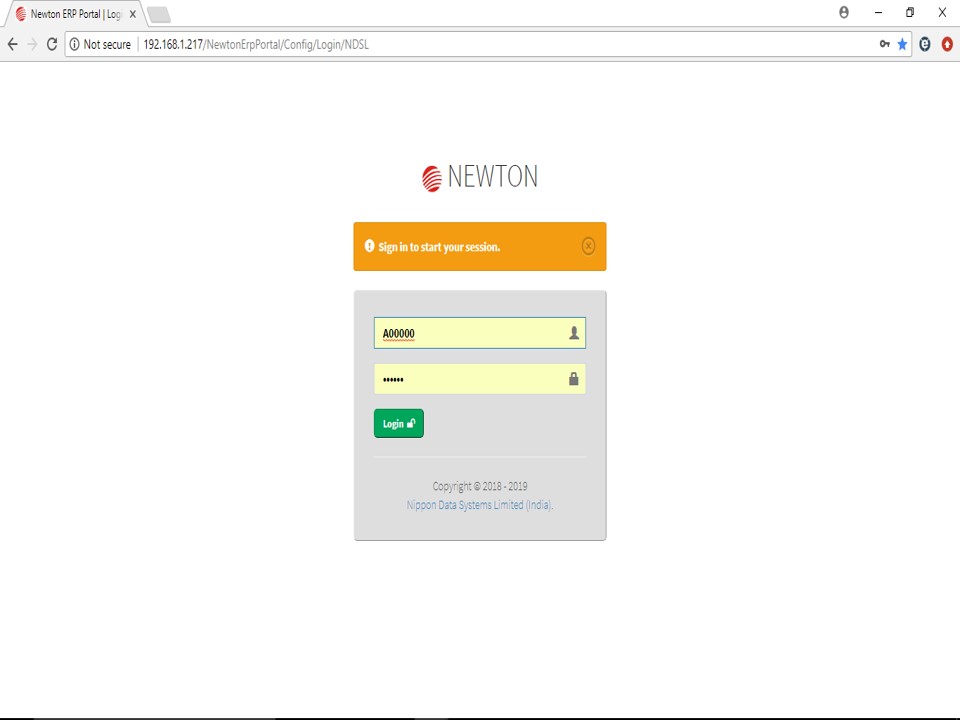
Task: Click the padlock icon in password field
Action: [x=574, y=379]
